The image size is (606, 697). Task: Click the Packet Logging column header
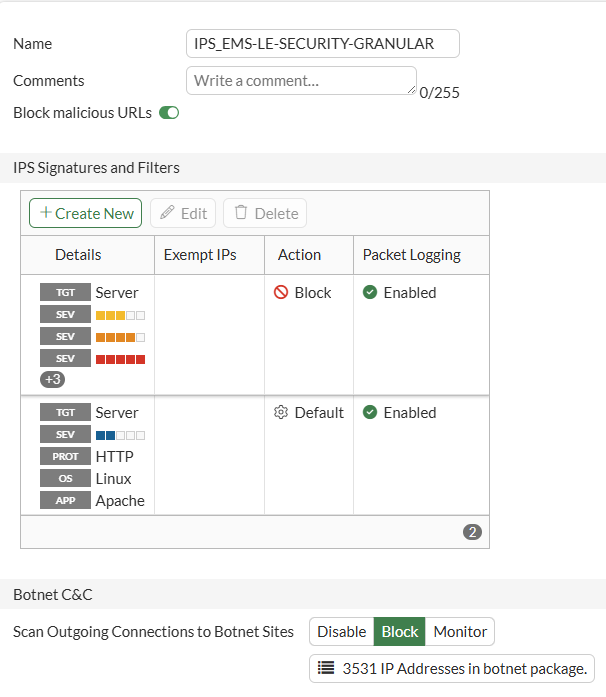411,255
